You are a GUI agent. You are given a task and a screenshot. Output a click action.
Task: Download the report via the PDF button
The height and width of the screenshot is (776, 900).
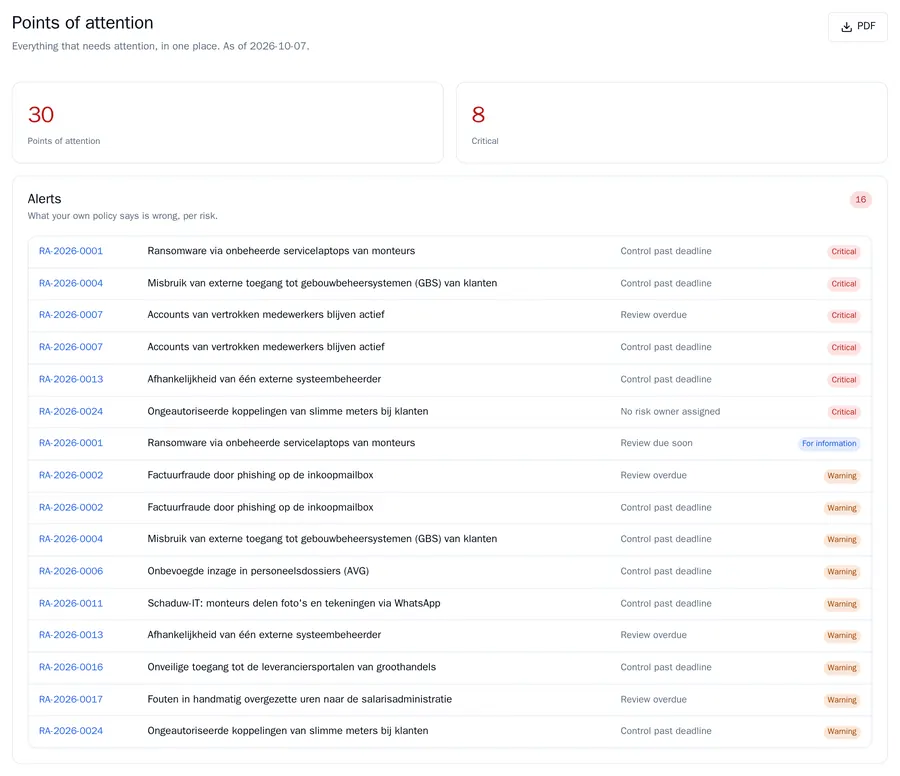[858, 26]
